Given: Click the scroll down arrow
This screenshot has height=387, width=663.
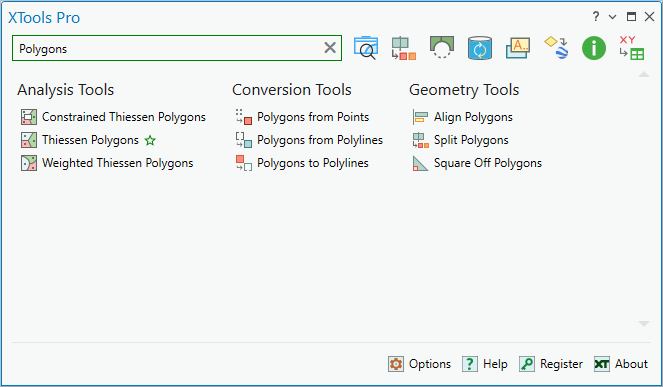Looking at the screenshot, I should [644, 324].
